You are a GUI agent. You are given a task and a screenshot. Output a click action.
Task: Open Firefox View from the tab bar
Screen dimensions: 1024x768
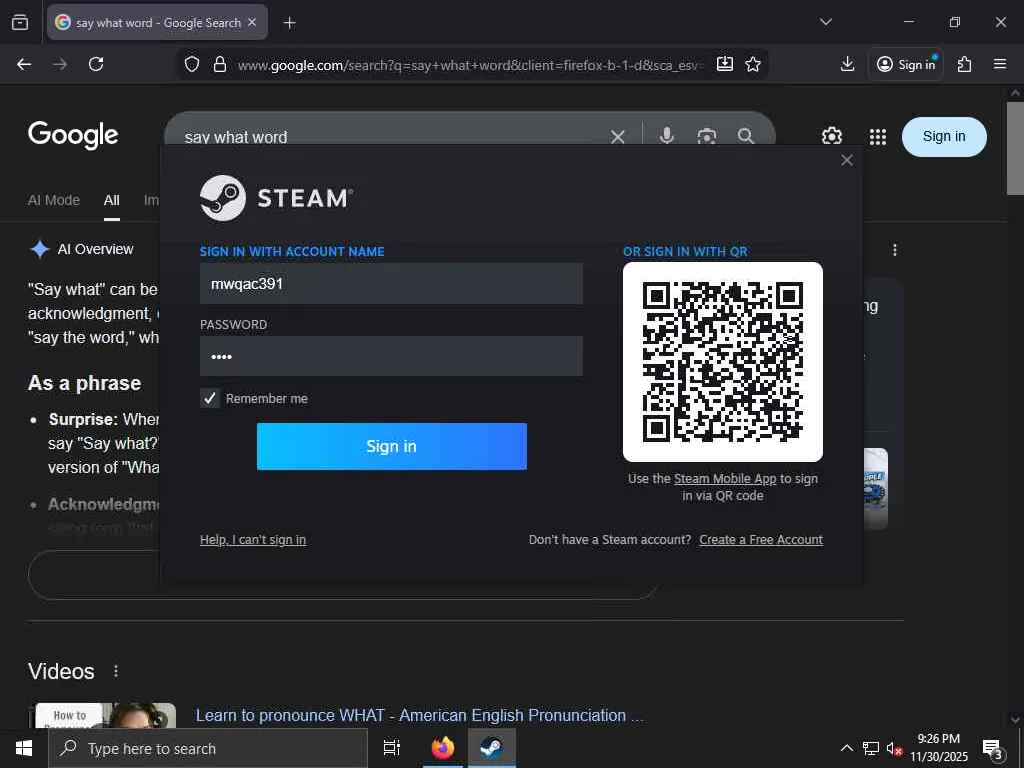[x=20, y=22]
